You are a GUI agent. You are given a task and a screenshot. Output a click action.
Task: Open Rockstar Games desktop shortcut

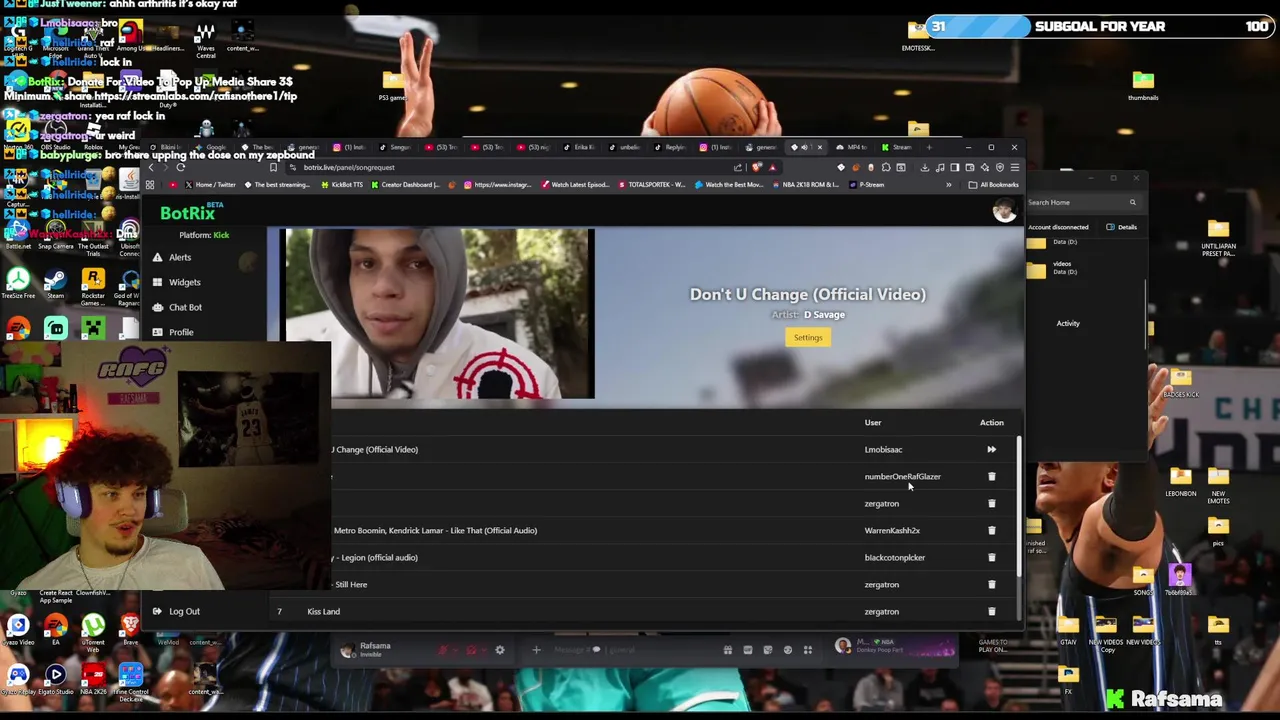click(x=93, y=284)
